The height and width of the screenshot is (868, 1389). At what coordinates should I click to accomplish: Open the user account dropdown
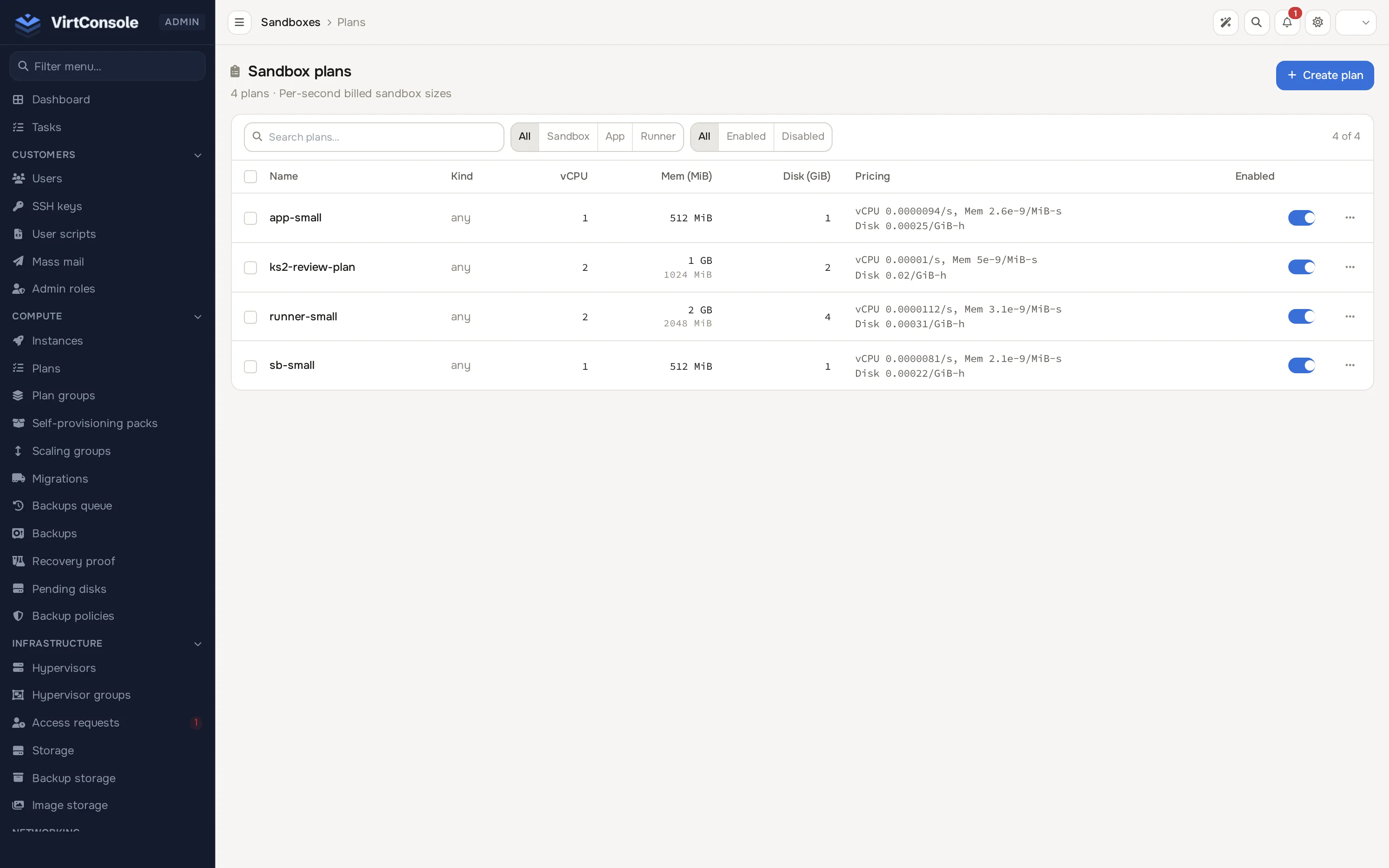1356,23
